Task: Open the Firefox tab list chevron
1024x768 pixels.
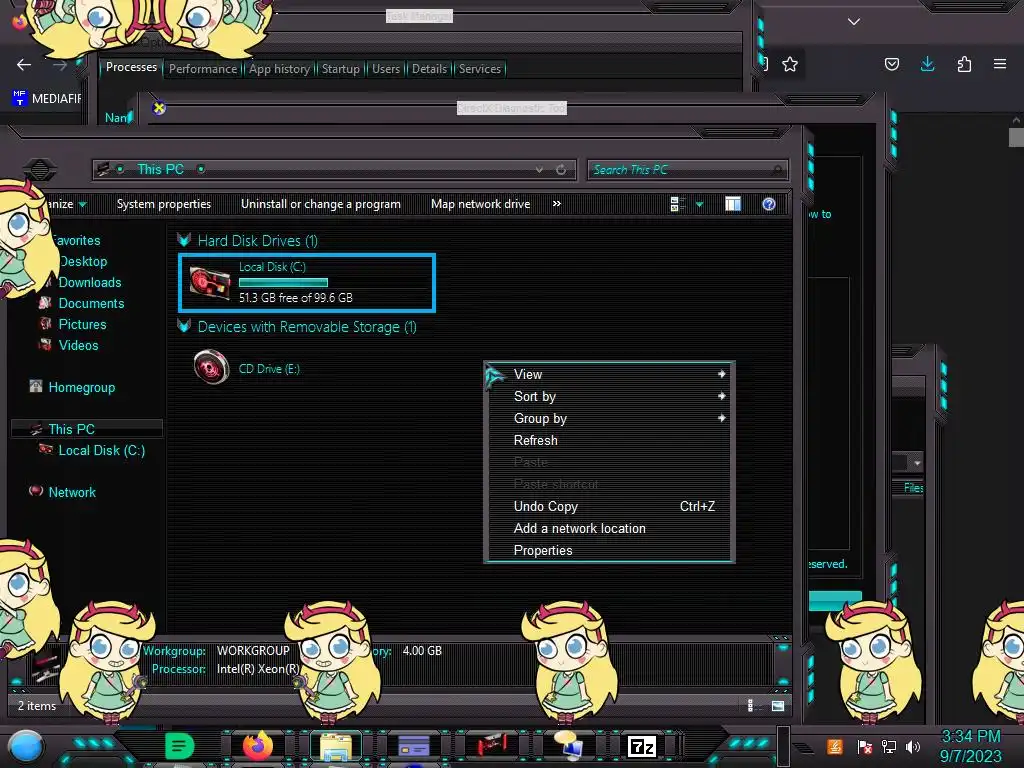Action: (854, 22)
